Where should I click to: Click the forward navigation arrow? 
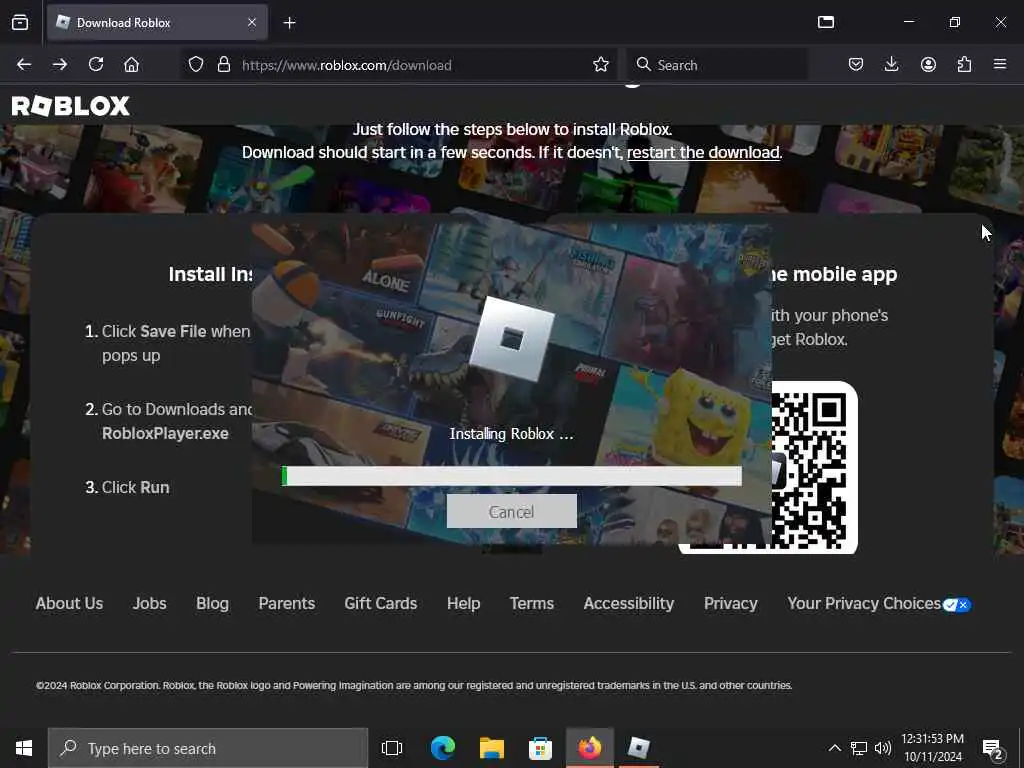(x=60, y=65)
